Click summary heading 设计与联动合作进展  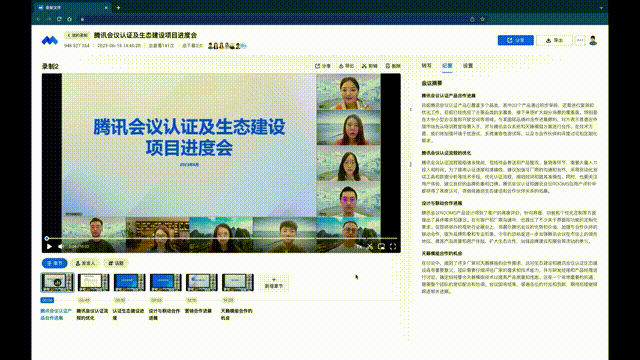click(442, 203)
